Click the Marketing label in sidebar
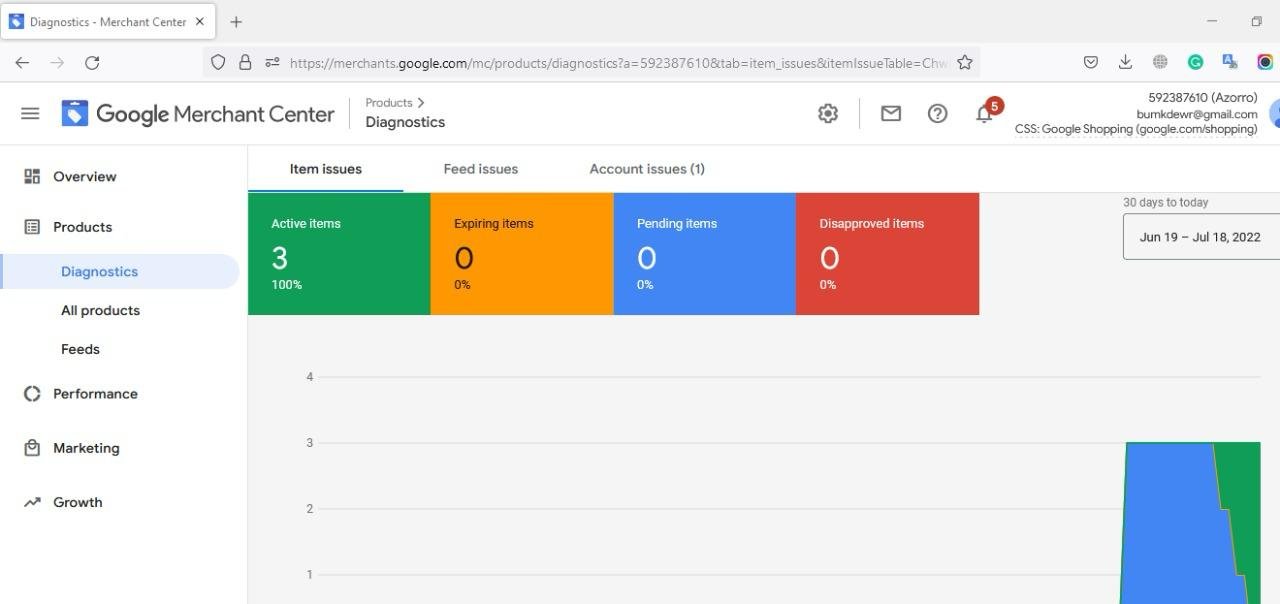Image resolution: width=1280 pixels, height=604 pixels. click(86, 448)
